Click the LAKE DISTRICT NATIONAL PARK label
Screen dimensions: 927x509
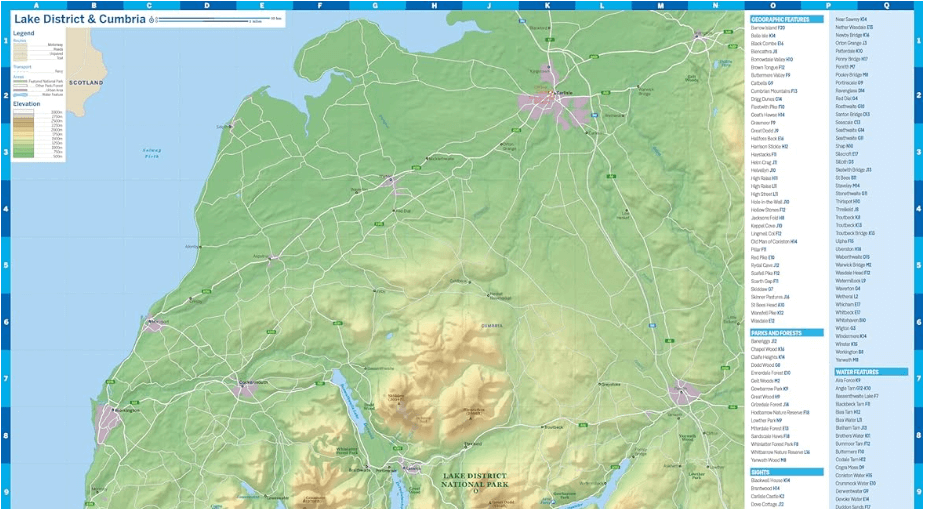[475, 480]
